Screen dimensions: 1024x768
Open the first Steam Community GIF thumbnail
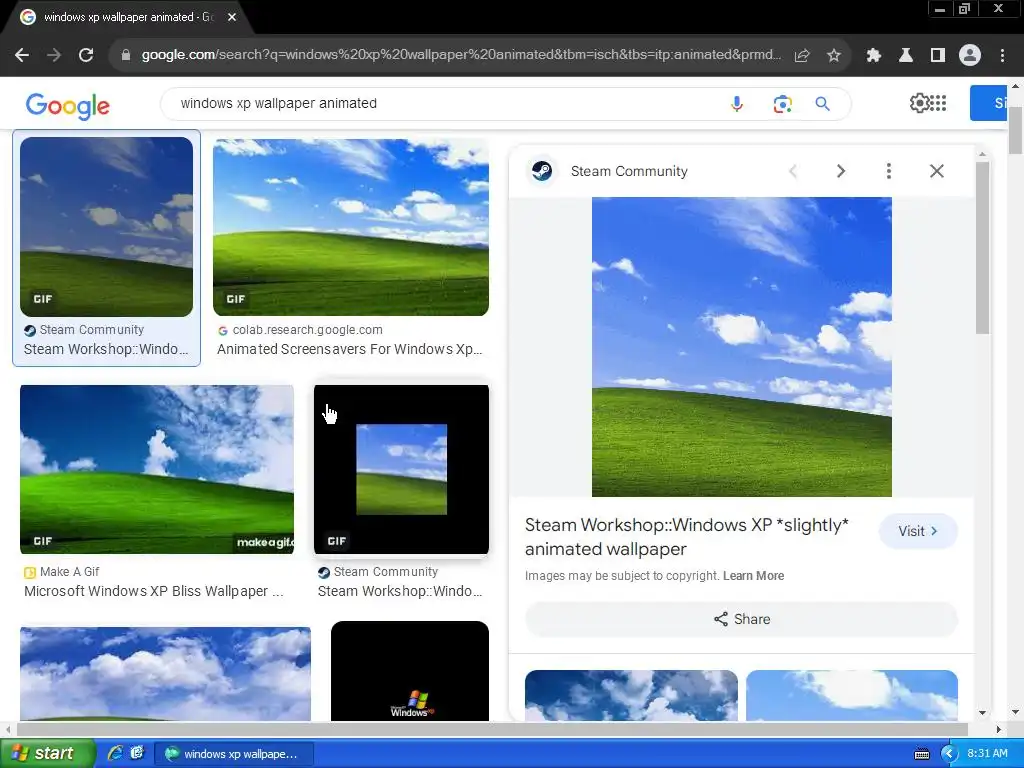pyautogui.click(x=106, y=227)
